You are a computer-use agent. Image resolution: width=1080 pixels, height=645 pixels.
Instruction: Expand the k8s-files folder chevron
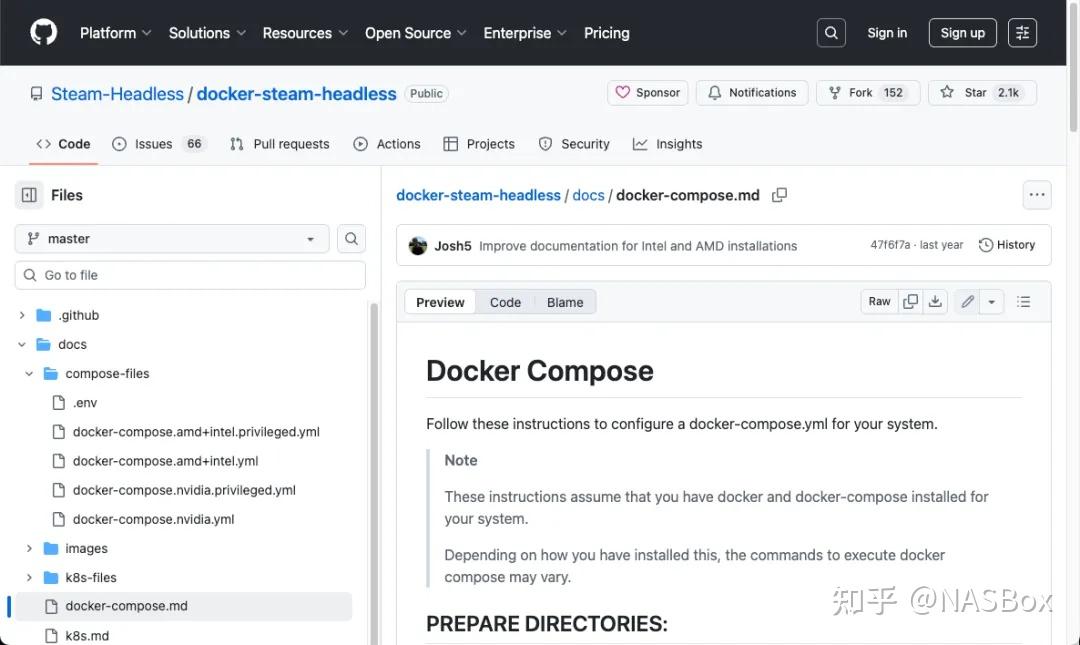[x=29, y=577]
